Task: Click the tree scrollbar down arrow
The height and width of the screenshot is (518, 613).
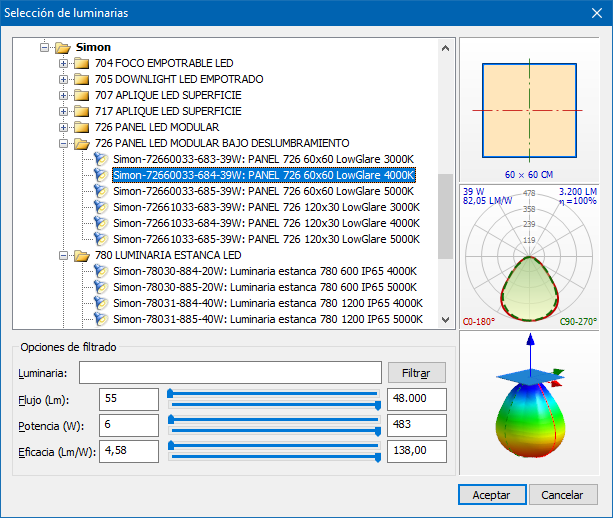Action: (x=445, y=319)
